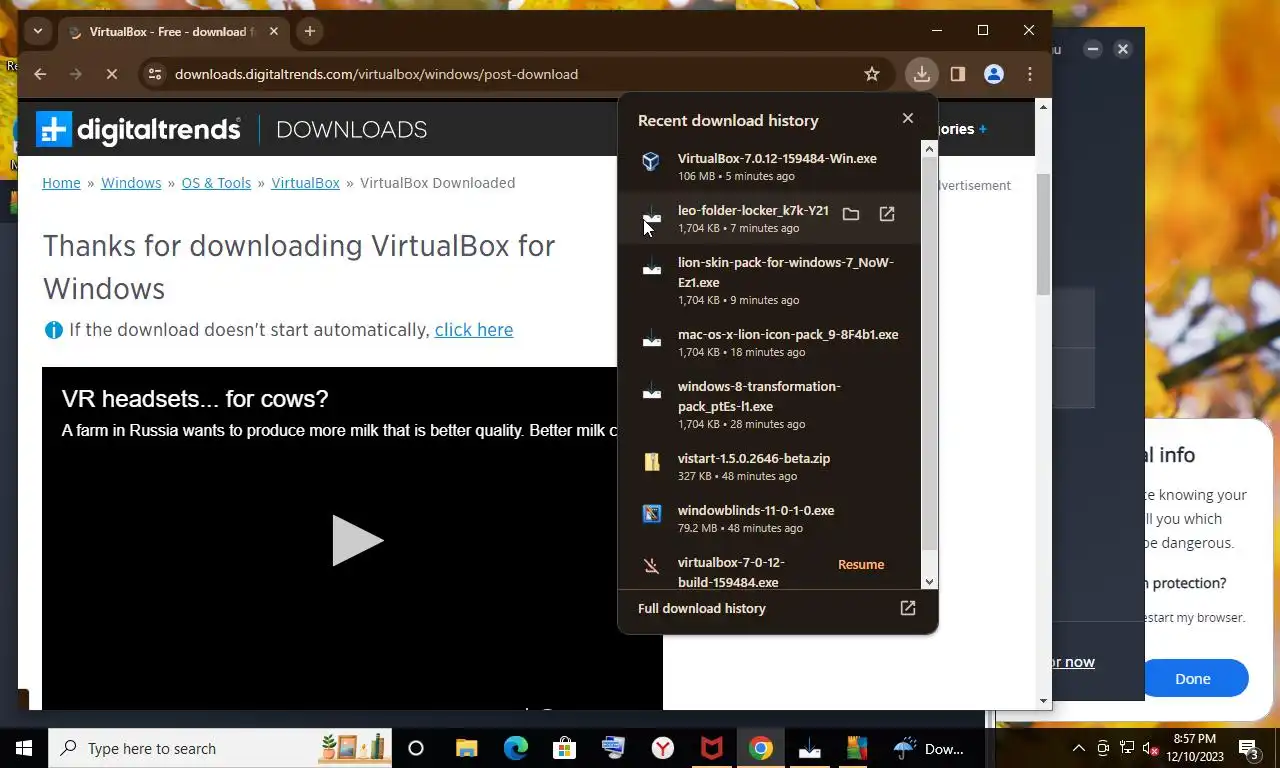This screenshot has height=768, width=1280.
Task: Go to VirtualBox breadcrumb
Action: click(x=305, y=183)
